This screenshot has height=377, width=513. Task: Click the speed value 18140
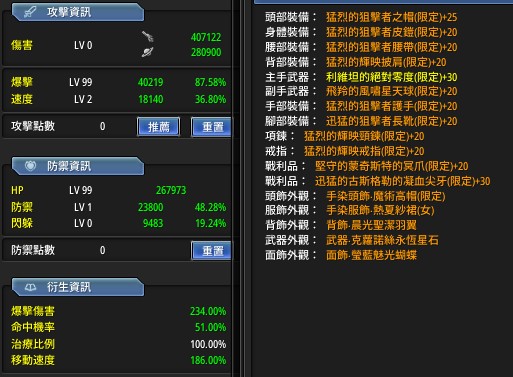(x=150, y=99)
